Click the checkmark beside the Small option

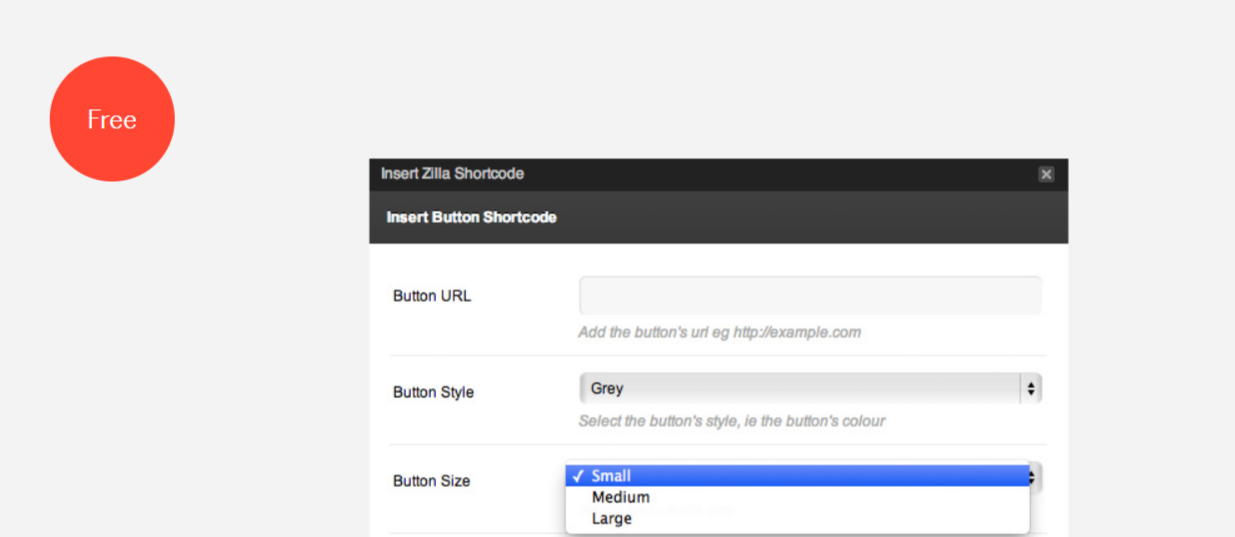click(578, 476)
